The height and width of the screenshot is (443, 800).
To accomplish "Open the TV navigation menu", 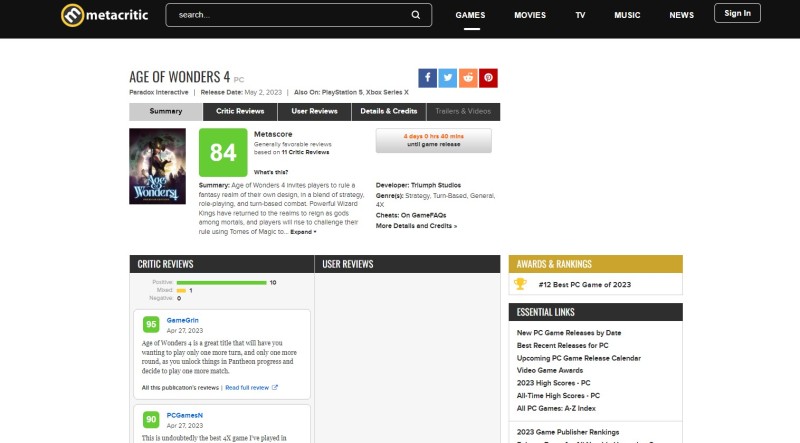I will point(580,15).
